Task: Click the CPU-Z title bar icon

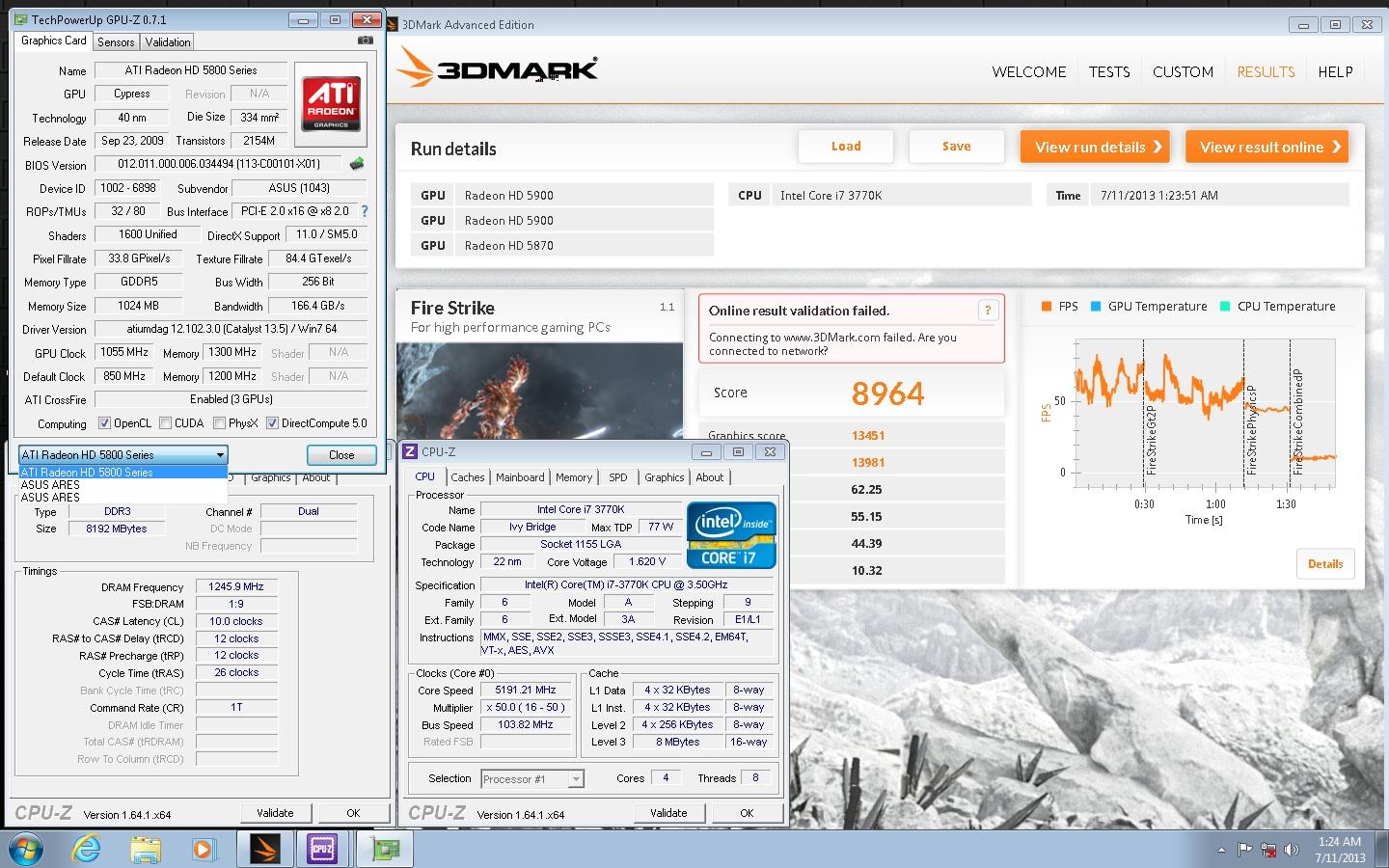Action: pyautogui.click(x=410, y=451)
